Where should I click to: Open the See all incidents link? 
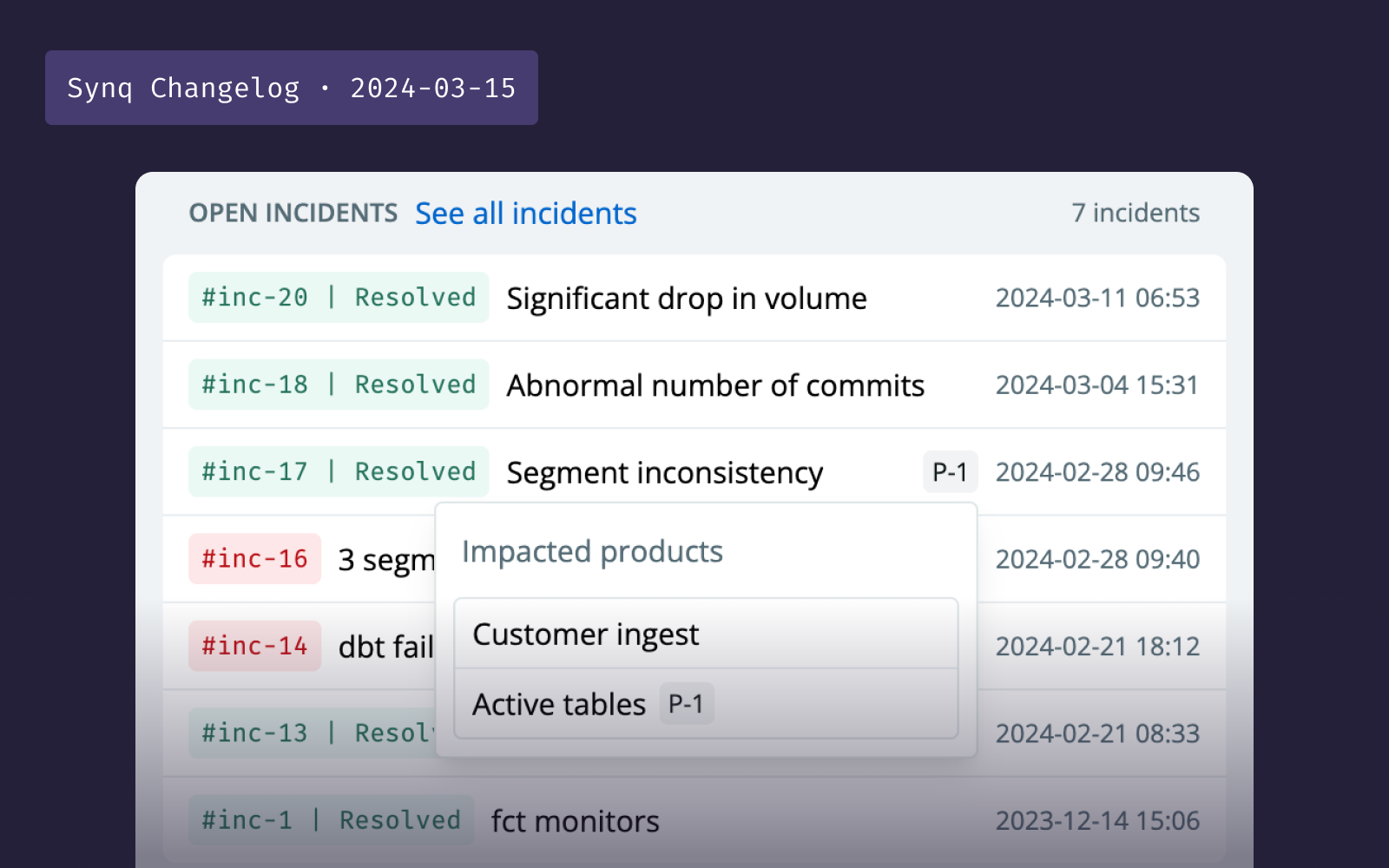[x=526, y=214]
